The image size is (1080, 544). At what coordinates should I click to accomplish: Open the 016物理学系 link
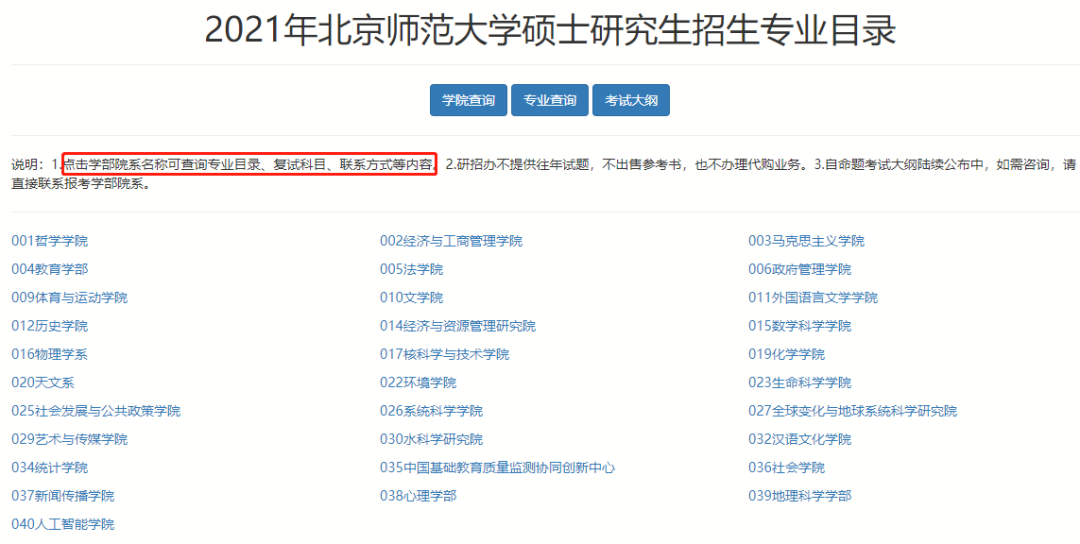tap(50, 354)
